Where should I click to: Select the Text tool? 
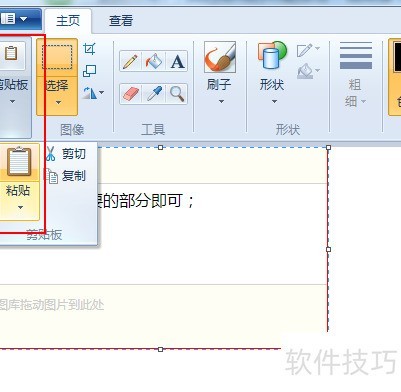[x=177, y=61]
